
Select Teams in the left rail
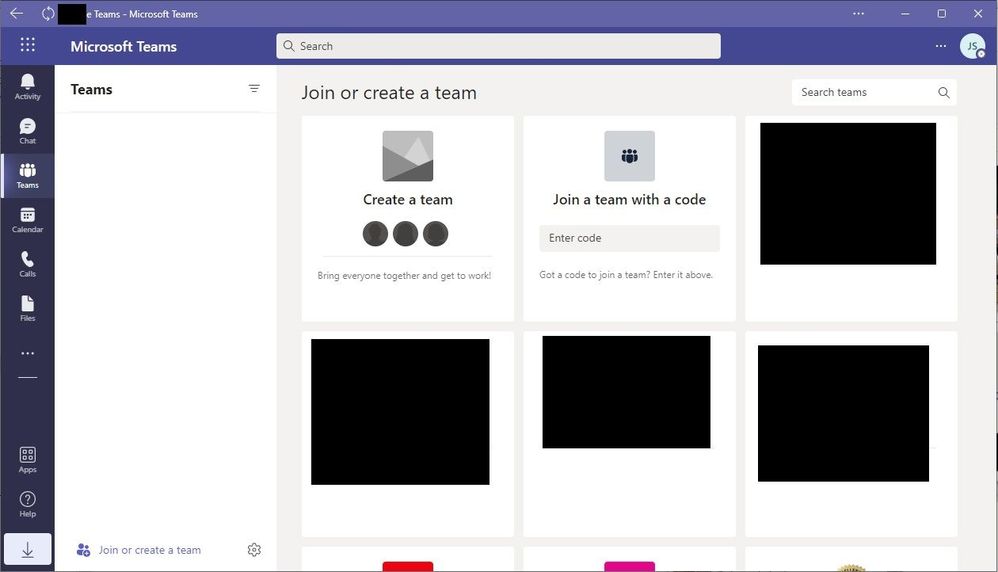[27, 176]
